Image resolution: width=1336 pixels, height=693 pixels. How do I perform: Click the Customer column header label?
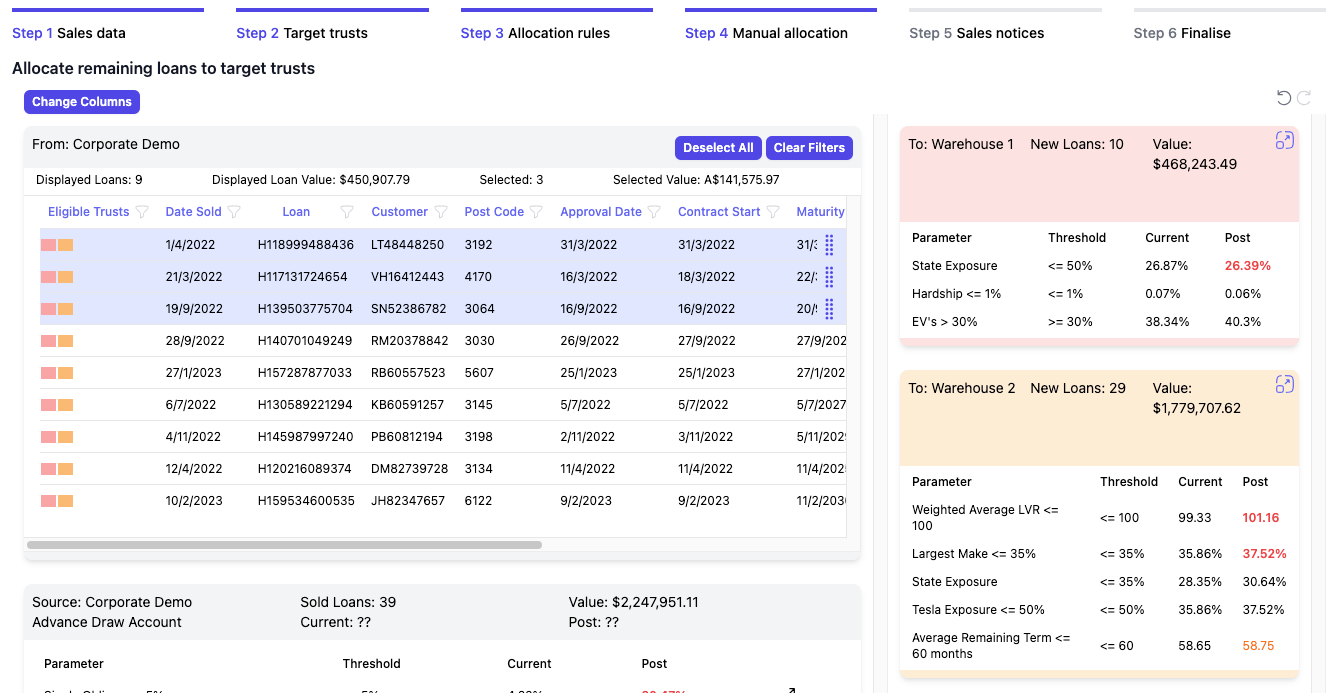399,212
